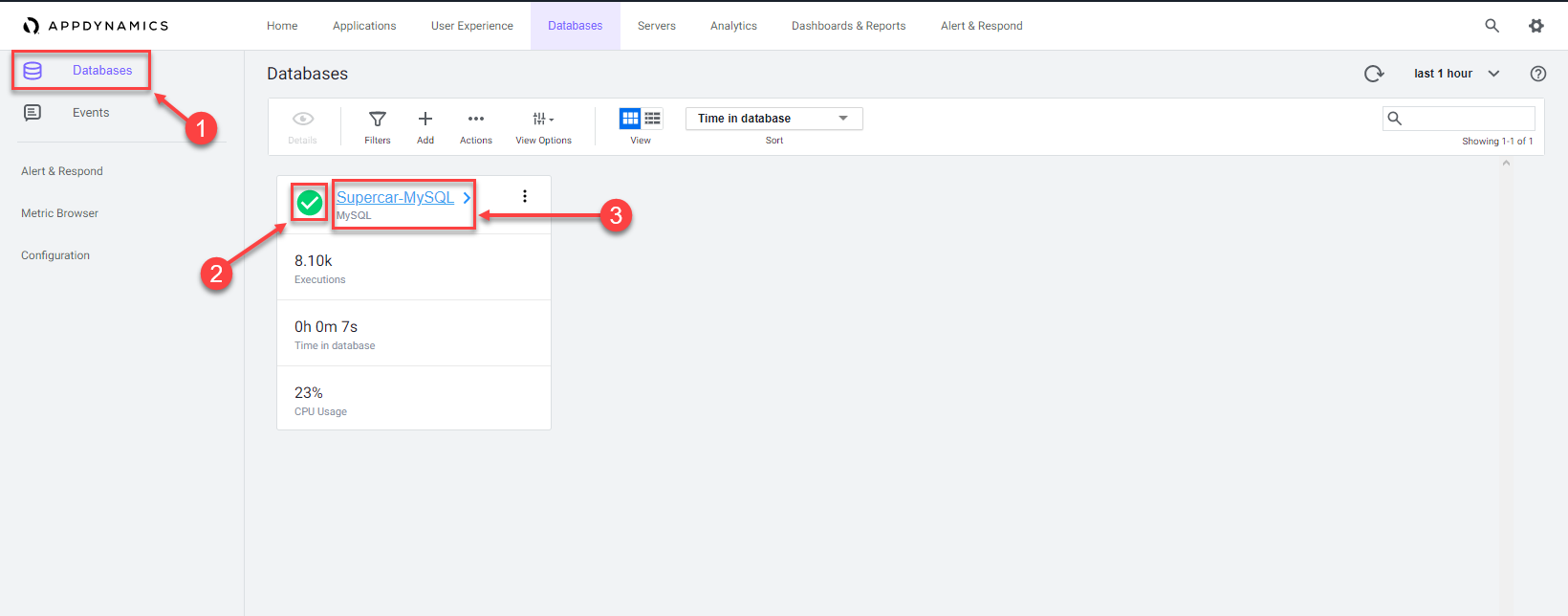Open sidebar Configuration

55,255
